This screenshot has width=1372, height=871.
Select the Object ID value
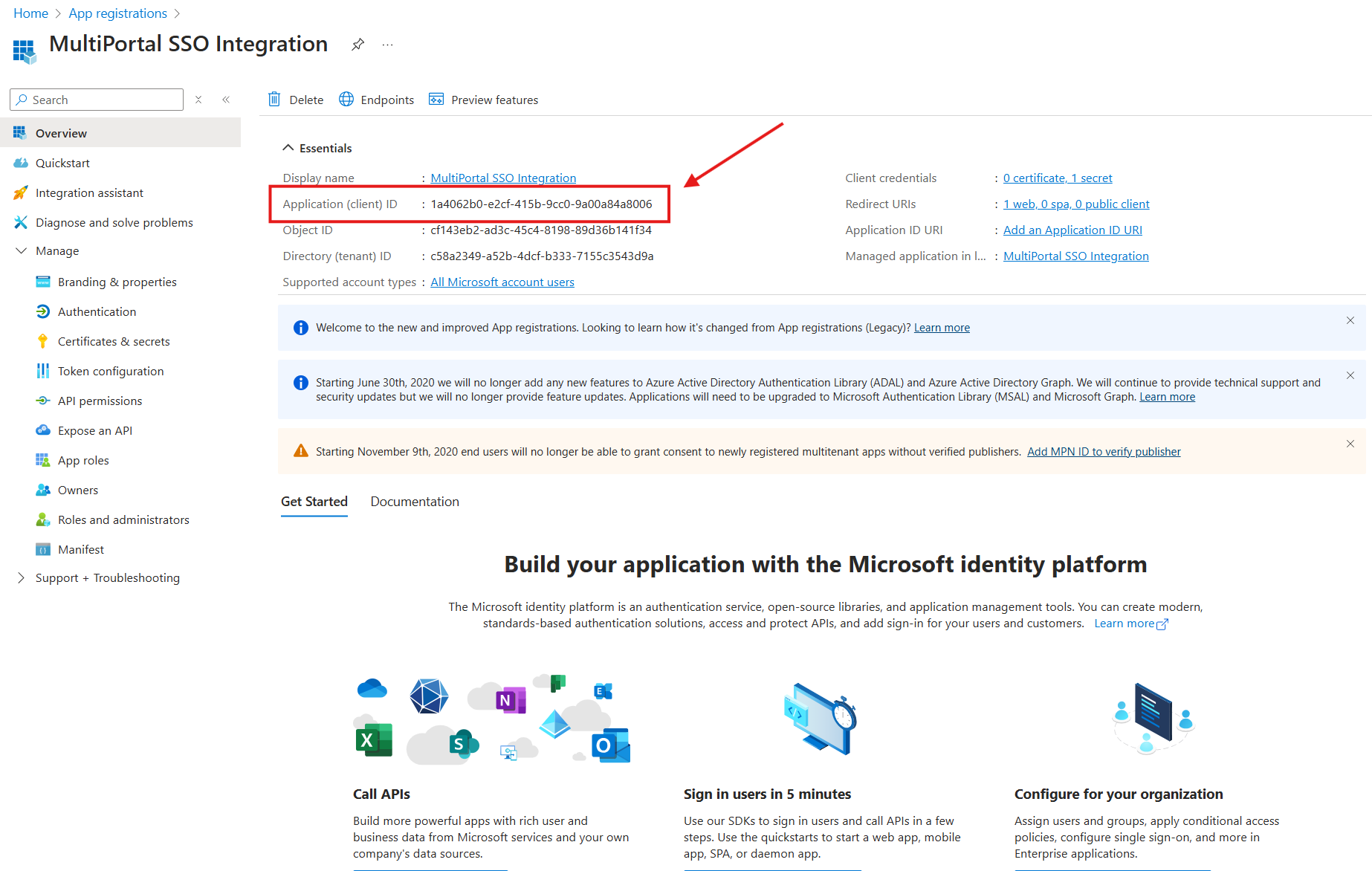tap(541, 230)
